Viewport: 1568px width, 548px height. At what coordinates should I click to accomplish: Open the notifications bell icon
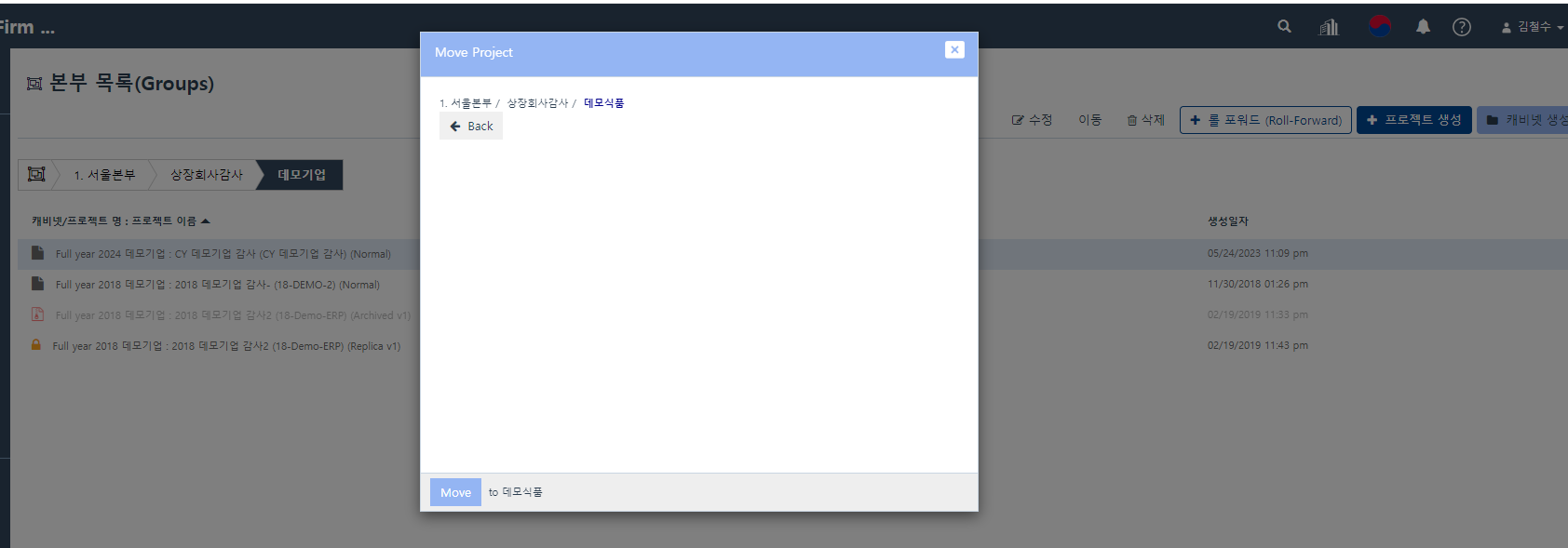pos(1423,27)
